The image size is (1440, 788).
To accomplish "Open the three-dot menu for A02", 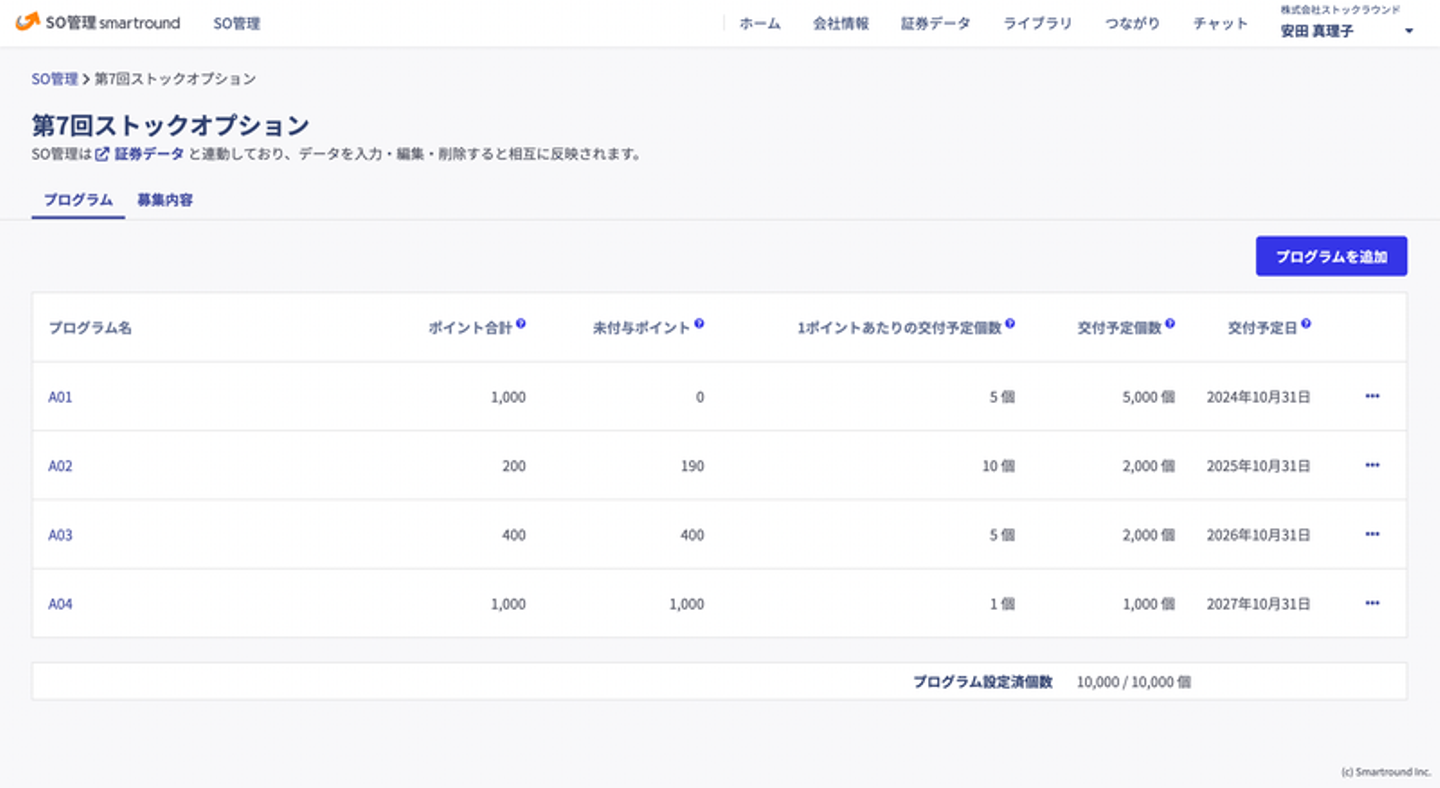I will pyautogui.click(x=1372, y=465).
